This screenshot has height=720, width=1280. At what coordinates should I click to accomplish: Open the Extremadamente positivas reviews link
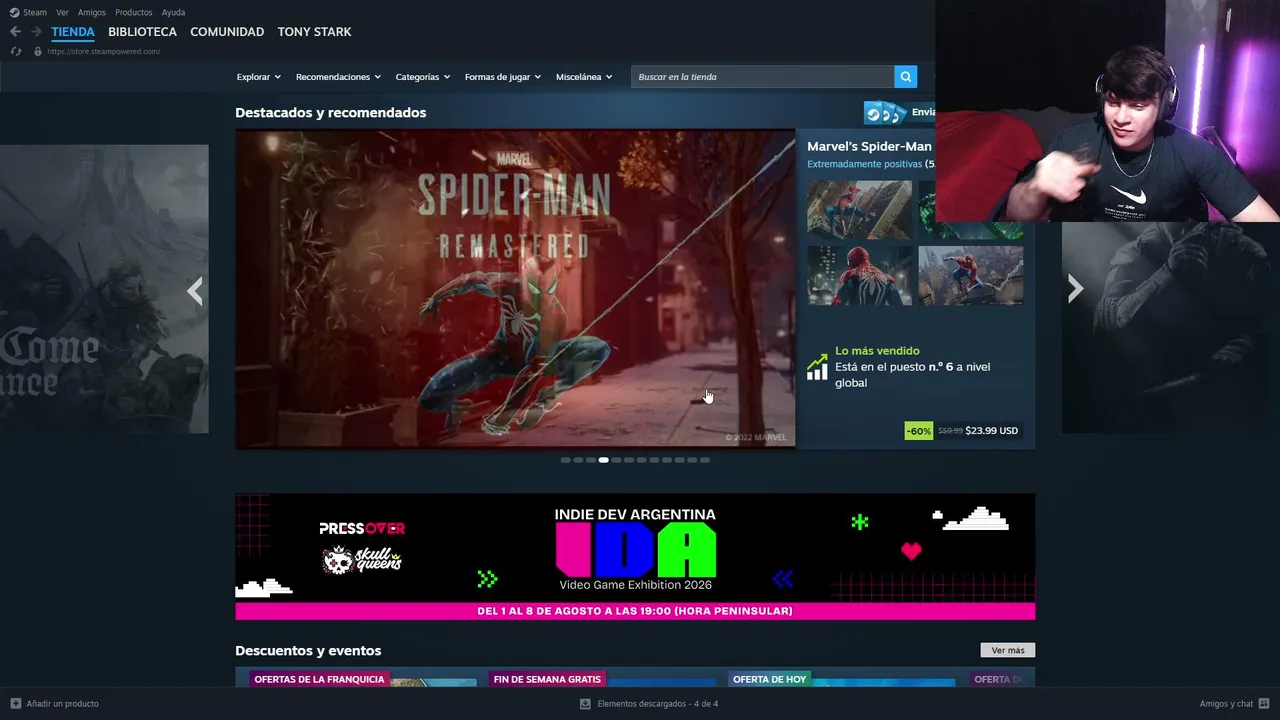pos(864,164)
